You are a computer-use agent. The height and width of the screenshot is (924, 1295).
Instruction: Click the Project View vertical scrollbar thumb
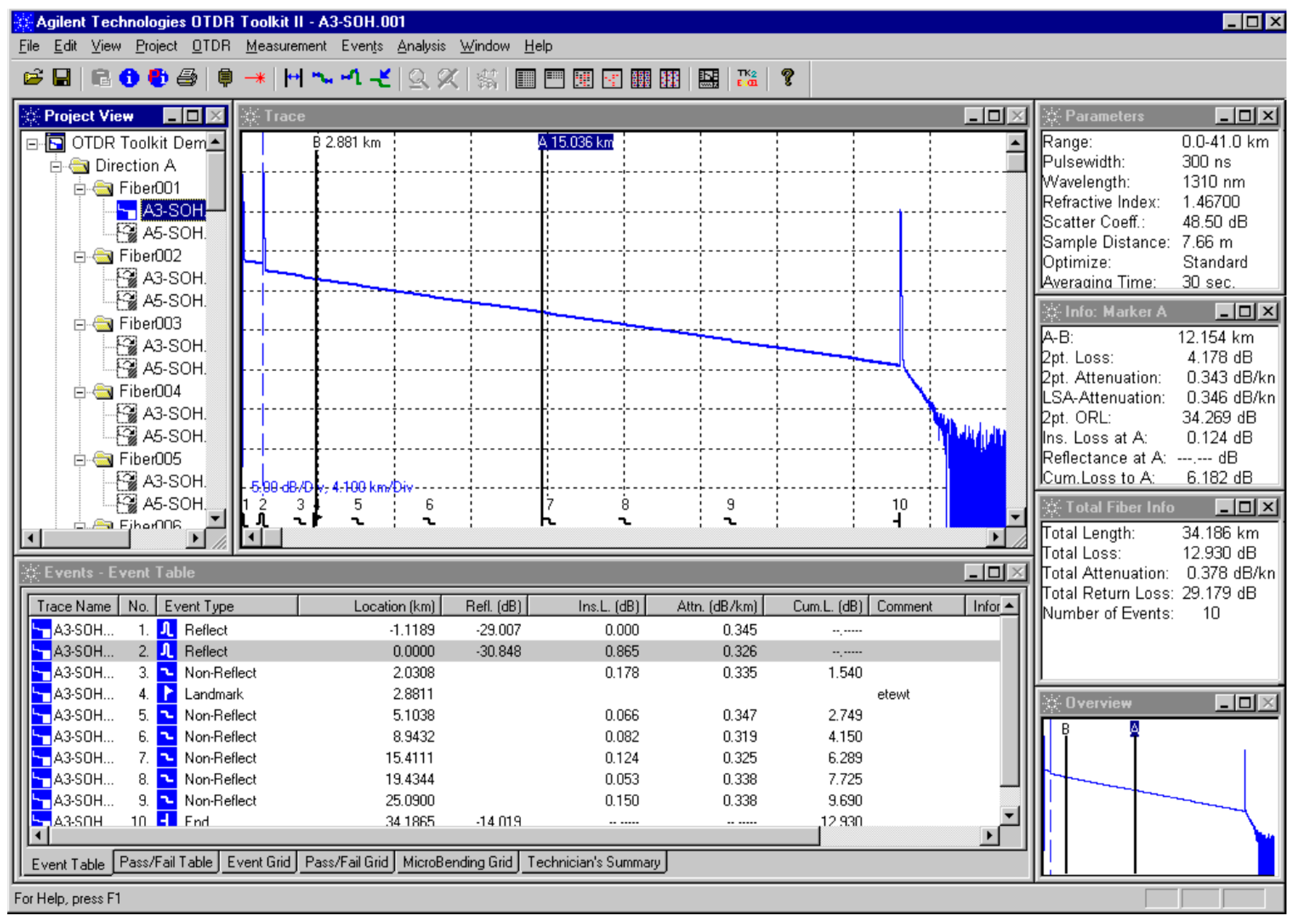(x=216, y=181)
